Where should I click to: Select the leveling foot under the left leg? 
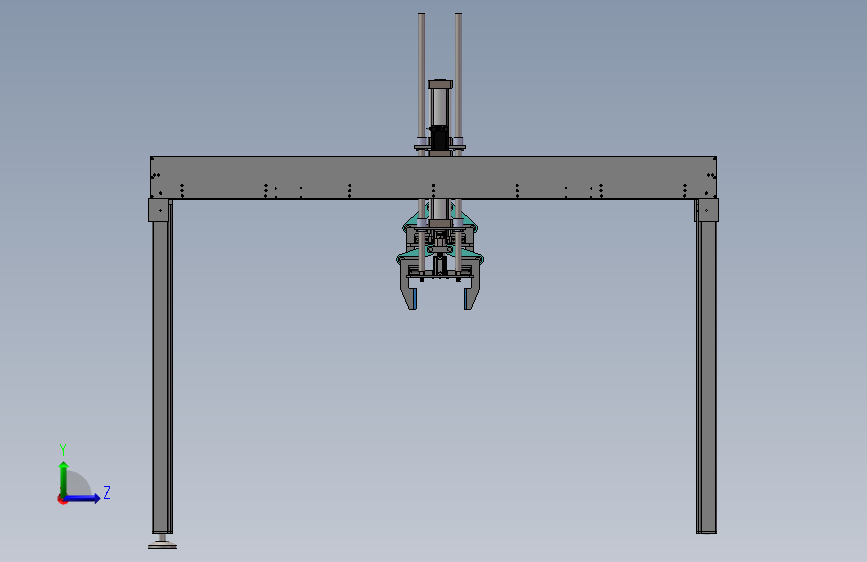pos(163,543)
